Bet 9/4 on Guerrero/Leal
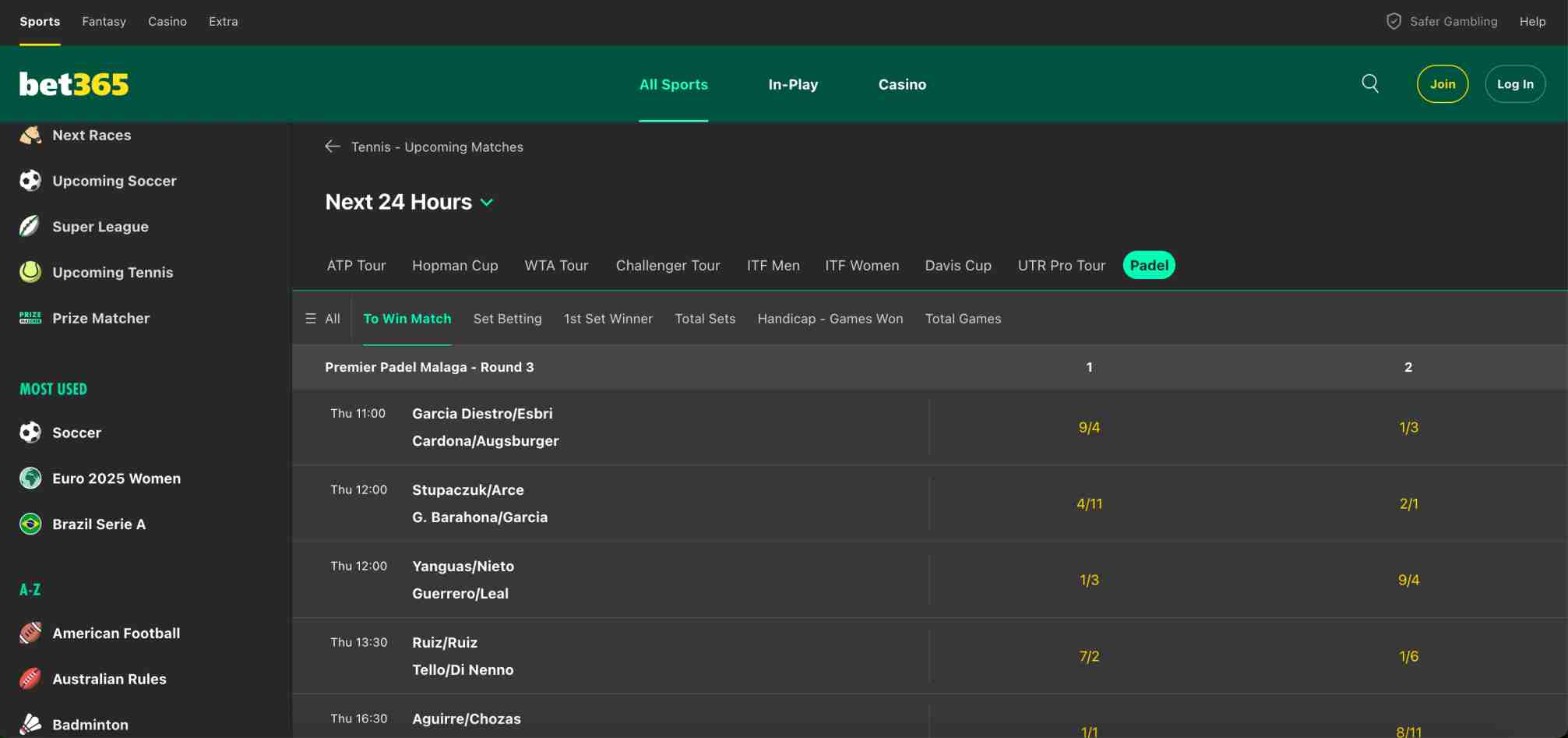 click(x=1408, y=580)
